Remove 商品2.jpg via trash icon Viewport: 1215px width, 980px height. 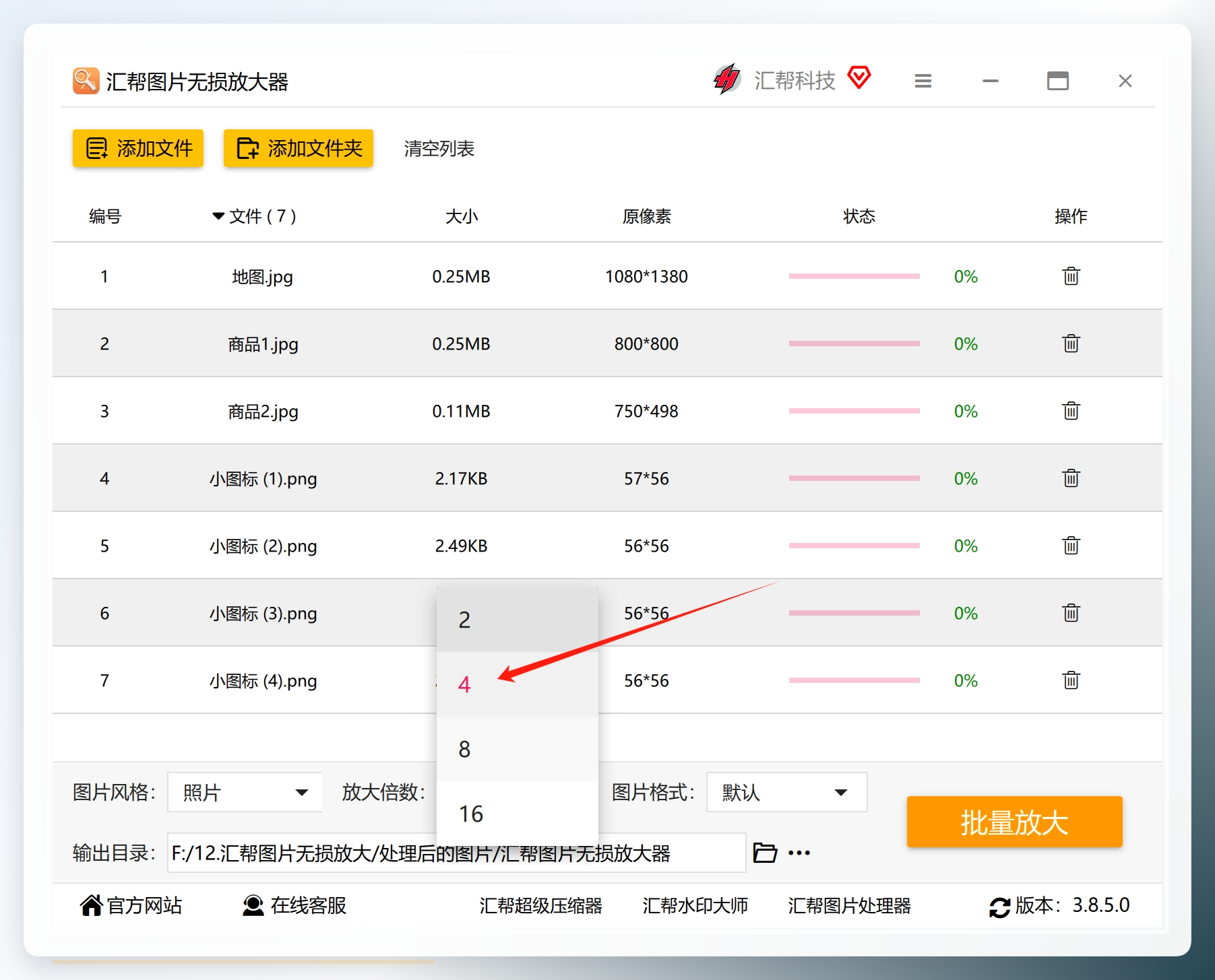[x=1071, y=411]
